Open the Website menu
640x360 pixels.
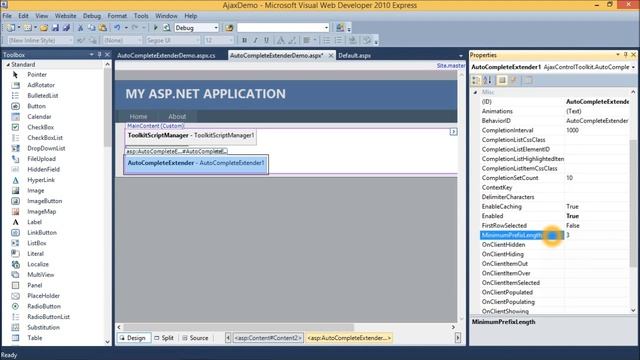(x=65, y=16)
